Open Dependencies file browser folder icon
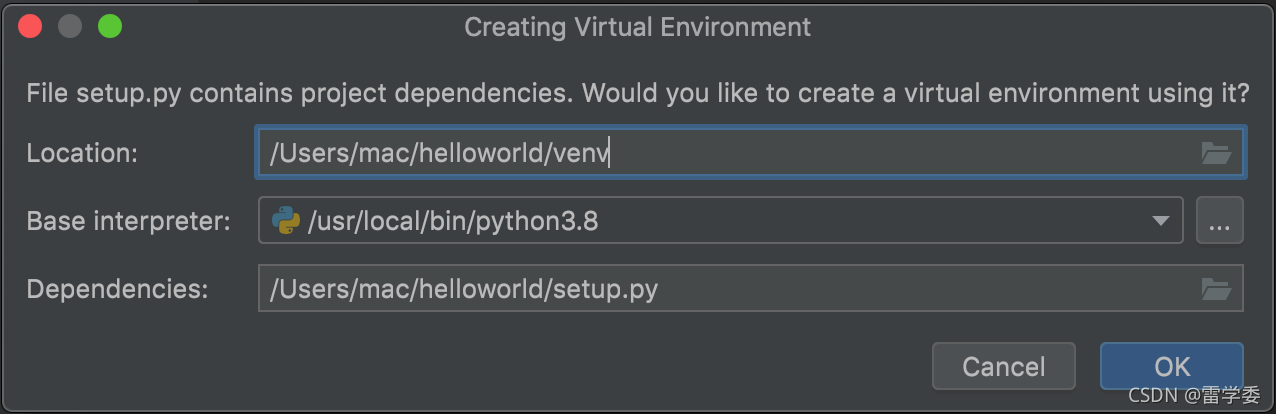This screenshot has height=414, width=1276. pyautogui.click(x=1215, y=289)
